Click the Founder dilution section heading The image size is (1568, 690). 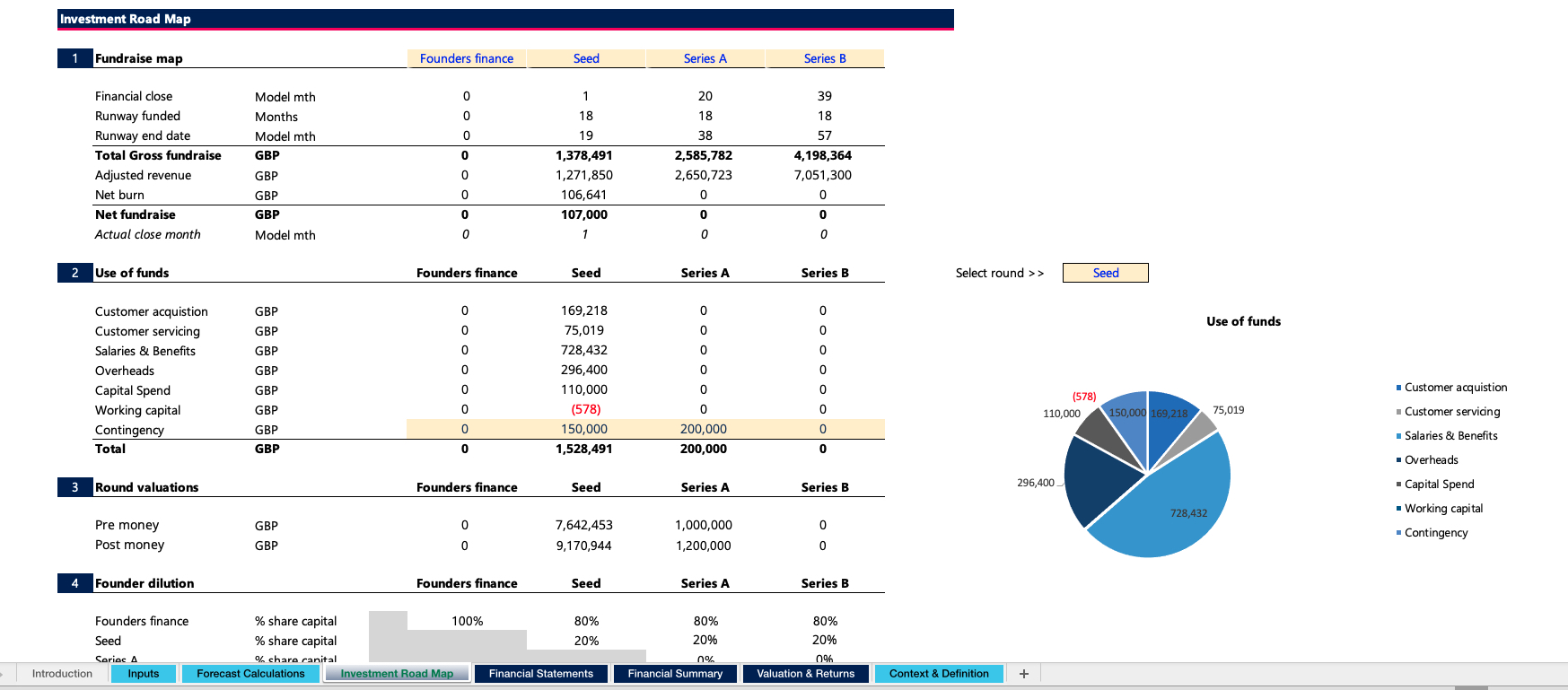pos(145,583)
